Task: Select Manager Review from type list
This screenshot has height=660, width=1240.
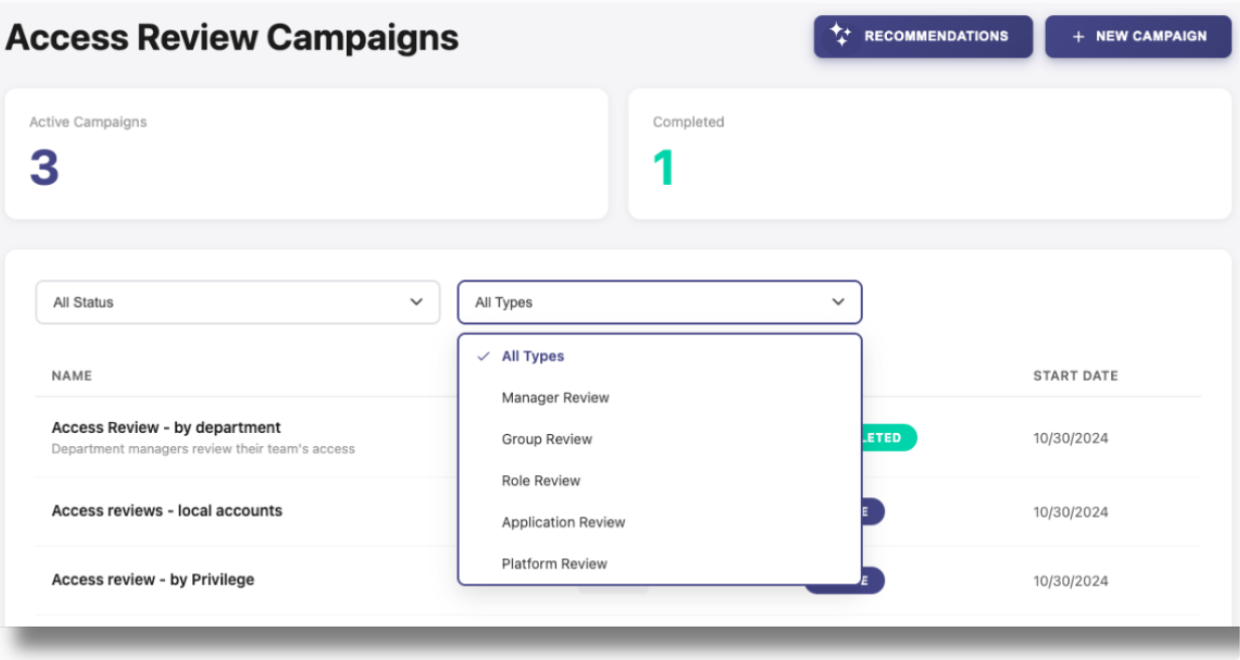Action: pyautogui.click(x=555, y=398)
